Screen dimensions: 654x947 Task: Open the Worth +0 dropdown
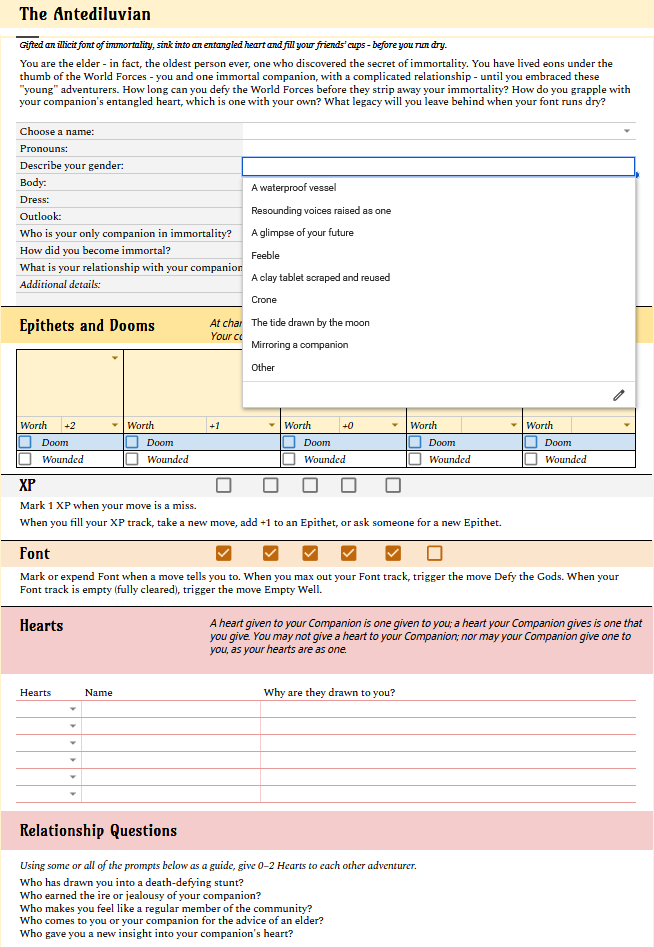(395, 425)
